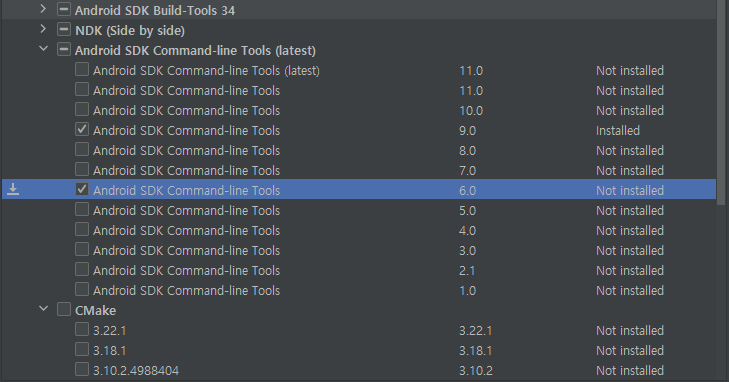Toggle the Android SDK Build-Tools 34 group checkbox

(64, 9)
